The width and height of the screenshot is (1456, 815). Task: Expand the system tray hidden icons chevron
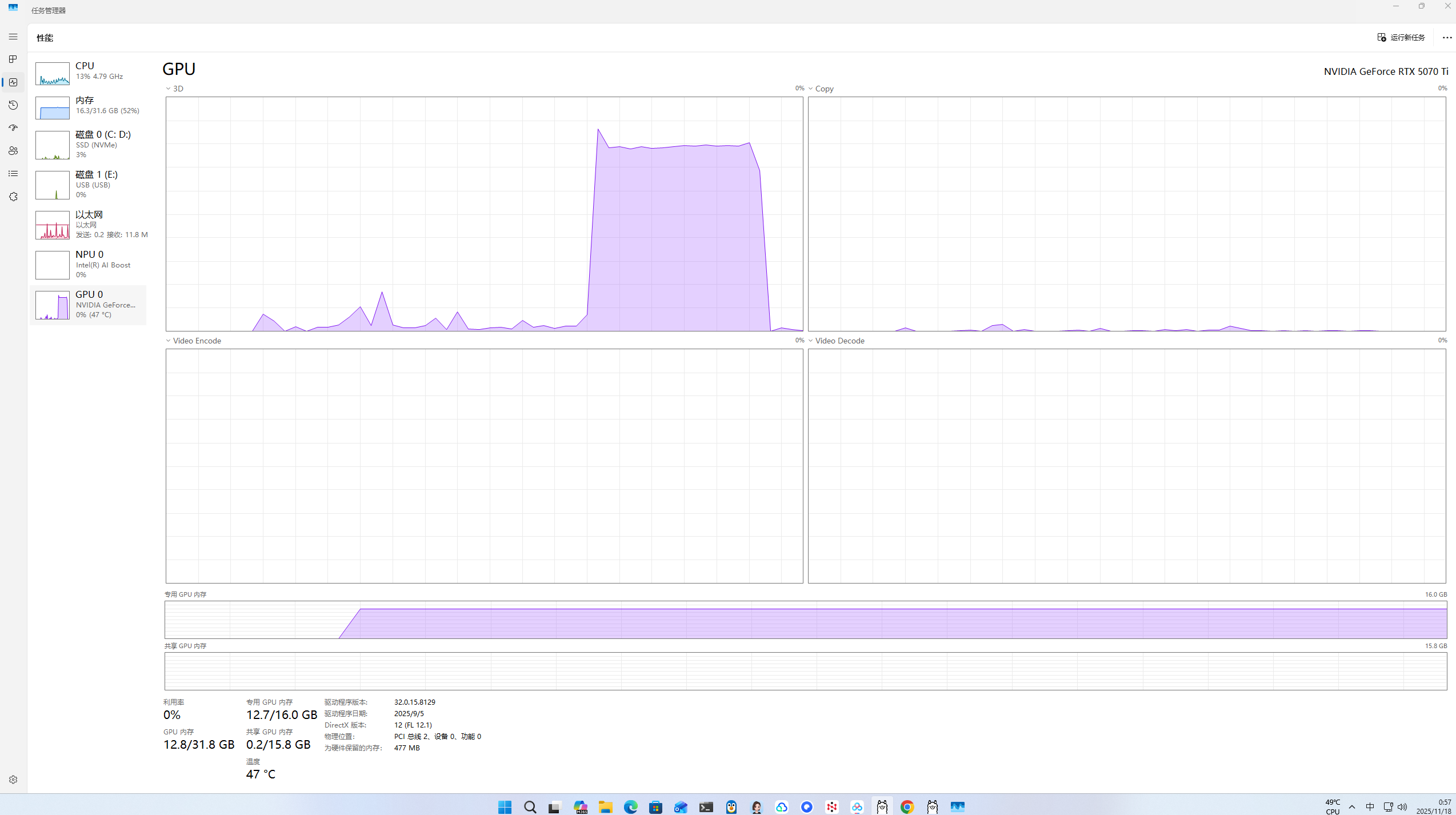(x=1352, y=806)
